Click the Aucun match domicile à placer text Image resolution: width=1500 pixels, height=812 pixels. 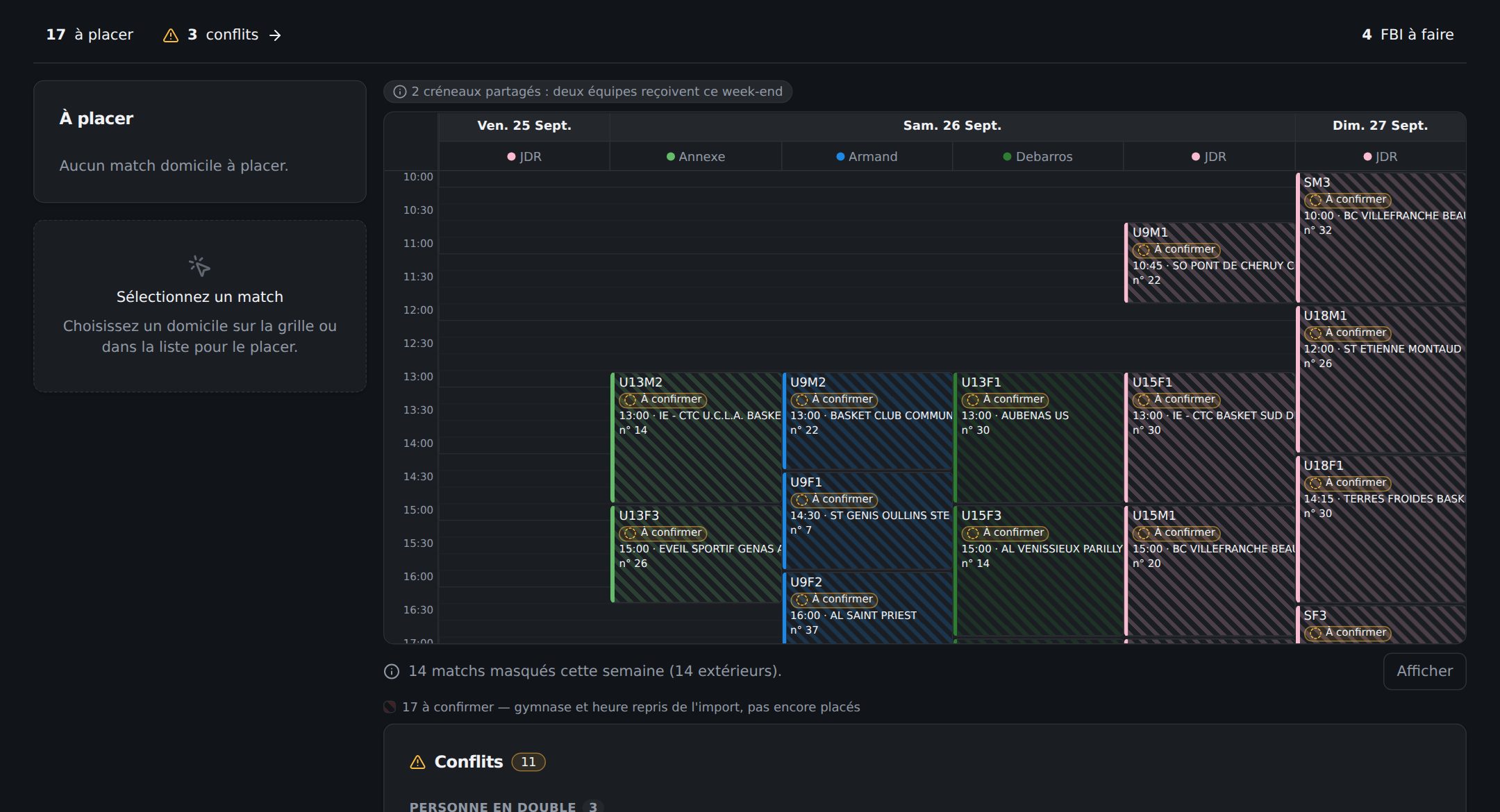pyautogui.click(x=174, y=166)
